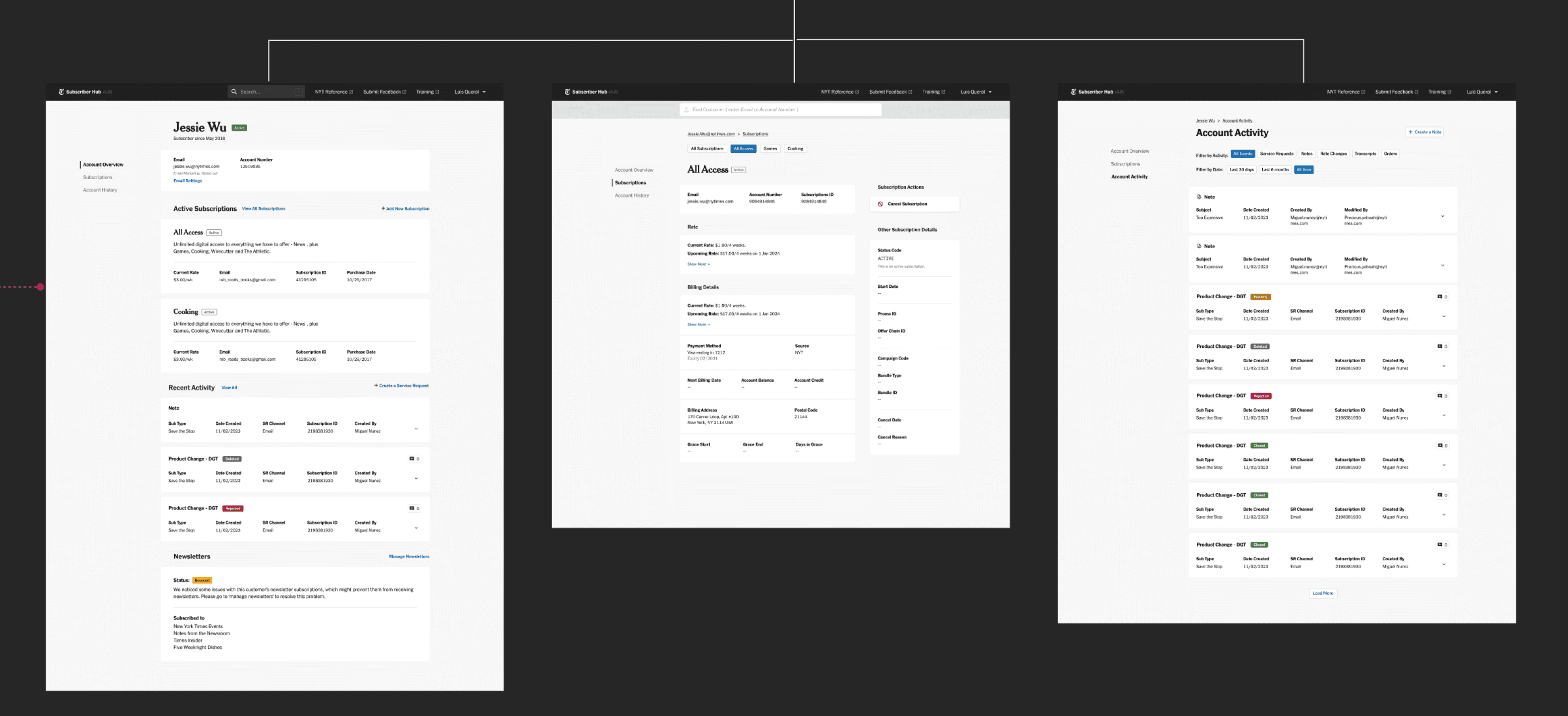
Task: Click the Jessie.Wu@nytimes.com breadcrumb link
Action: pyautogui.click(x=711, y=134)
